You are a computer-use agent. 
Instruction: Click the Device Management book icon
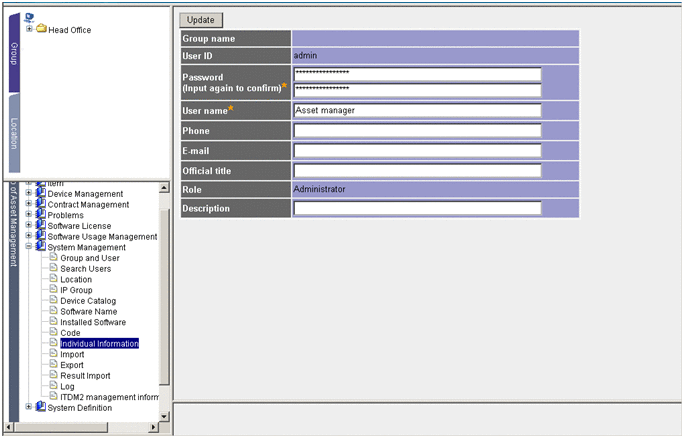[41, 194]
